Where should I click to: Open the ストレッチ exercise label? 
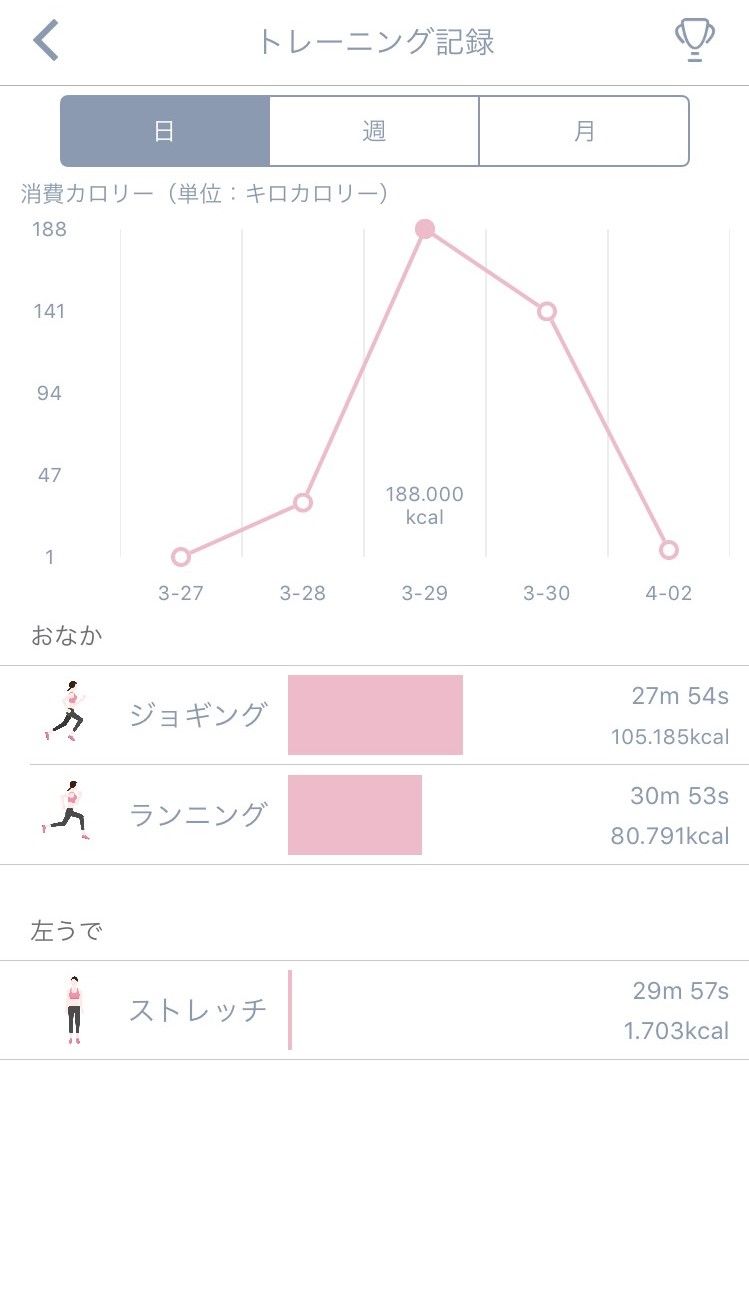[198, 1010]
